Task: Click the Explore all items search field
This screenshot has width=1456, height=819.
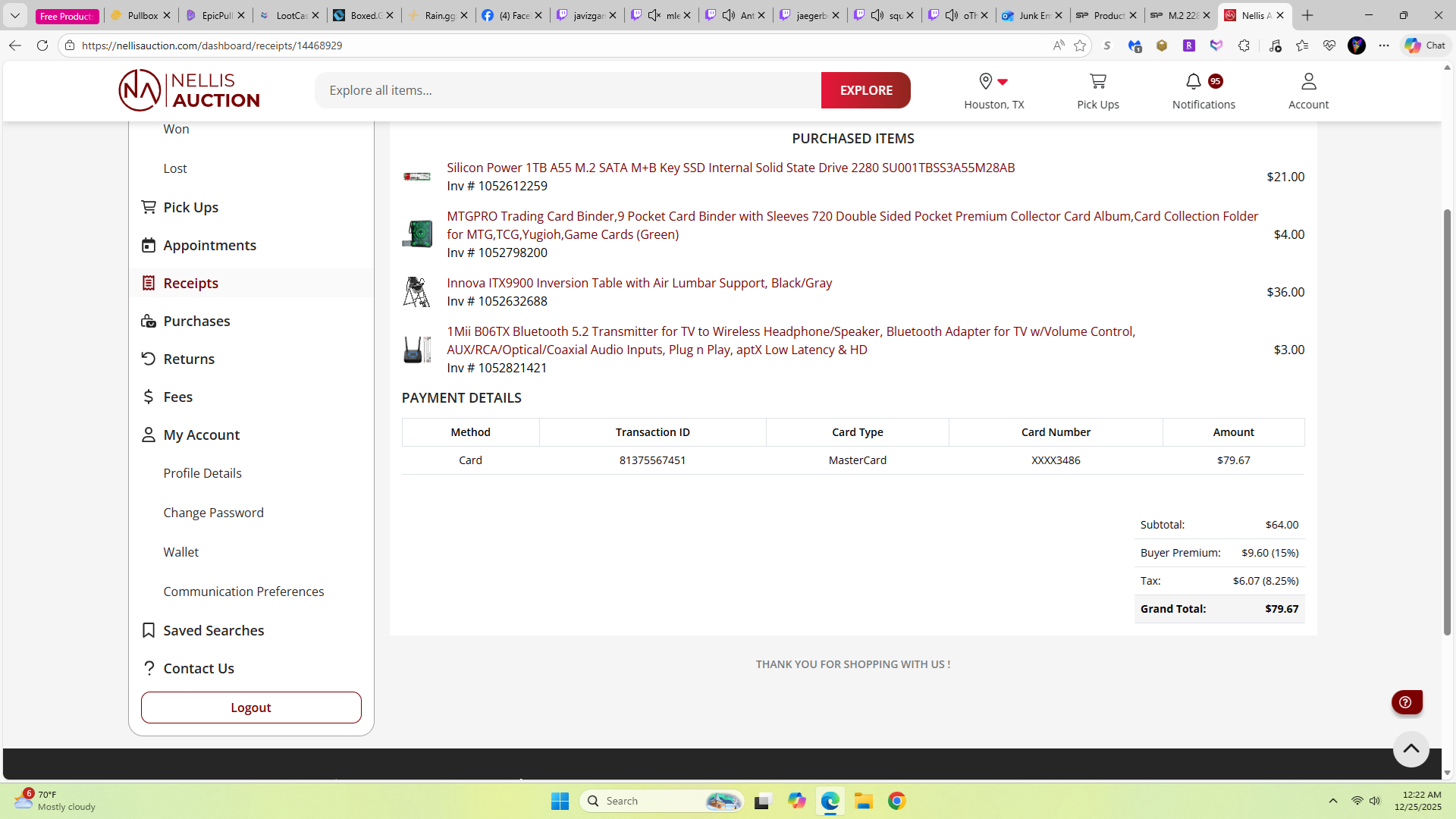Action: click(569, 90)
